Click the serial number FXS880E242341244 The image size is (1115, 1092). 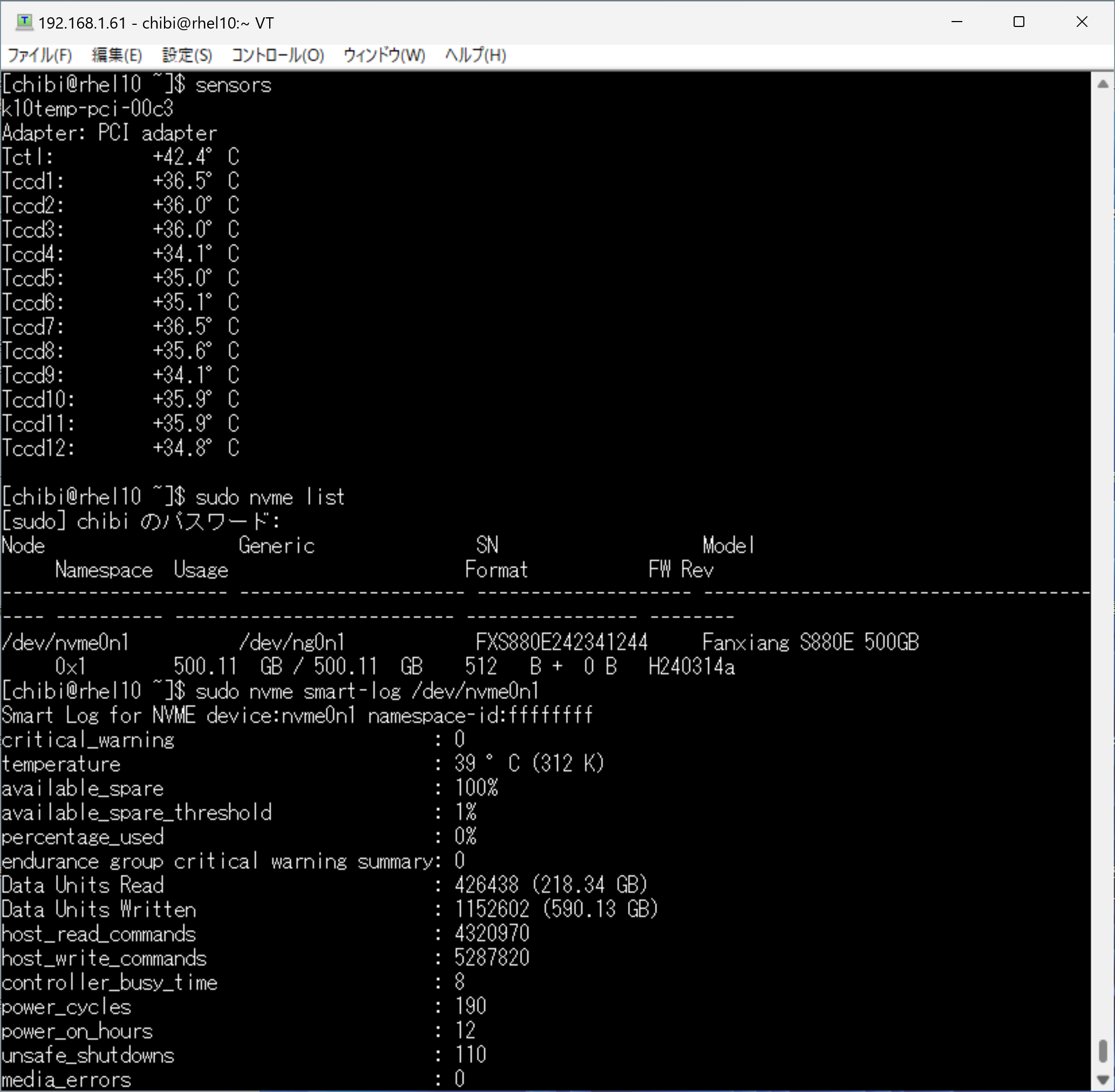561,642
